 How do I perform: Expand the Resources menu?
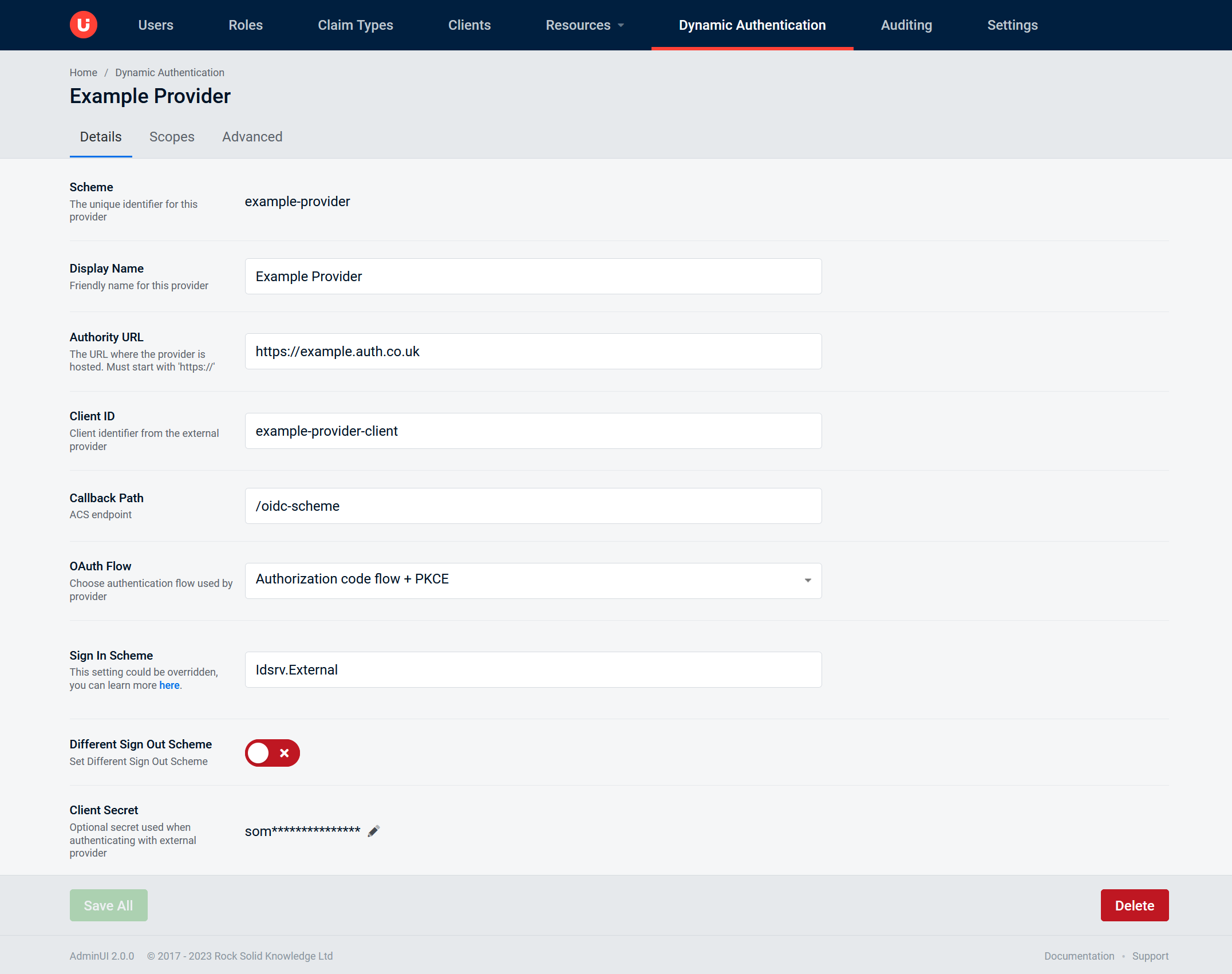(585, 25)
